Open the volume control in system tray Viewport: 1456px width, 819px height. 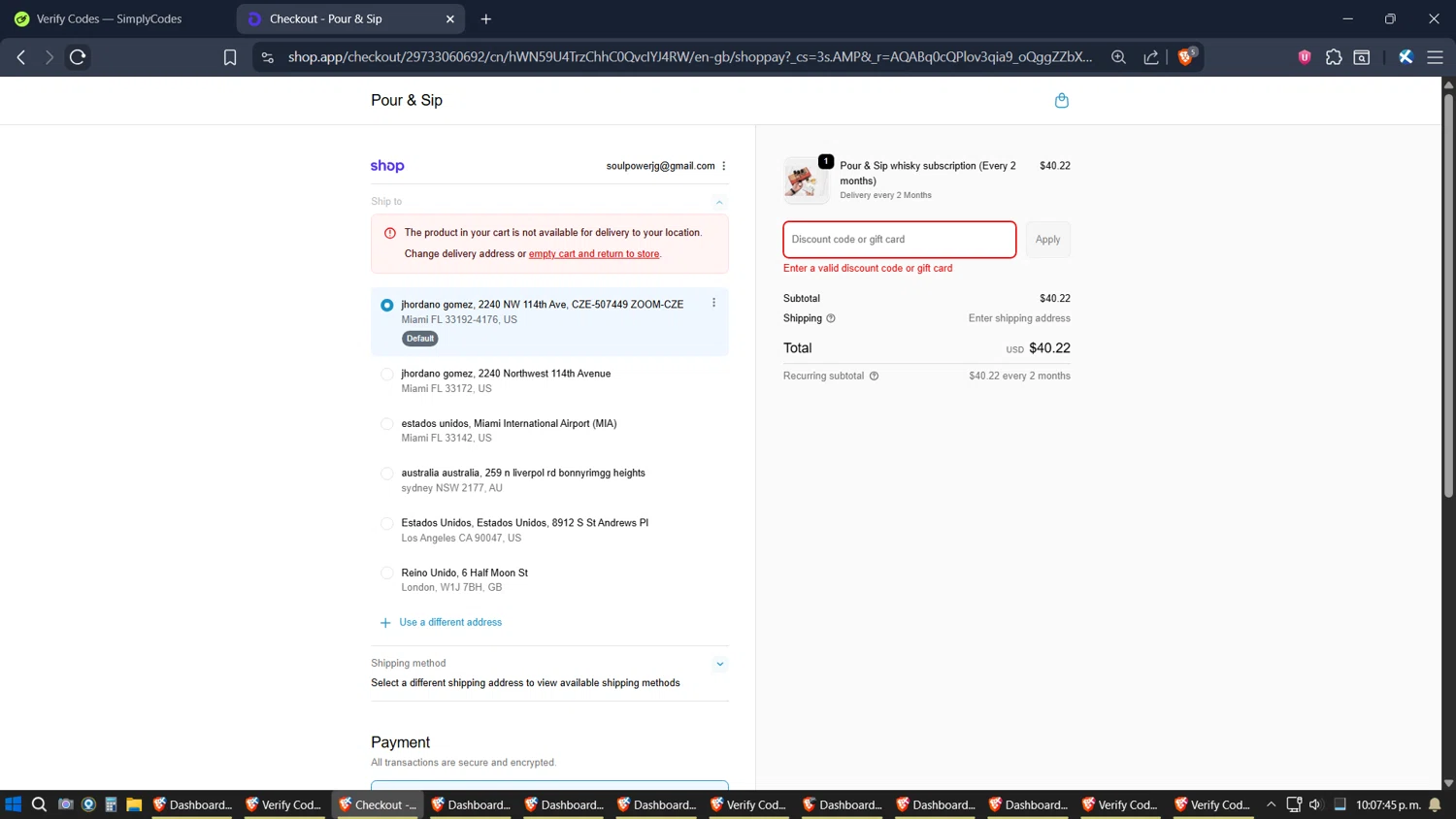coord(1315,804)
